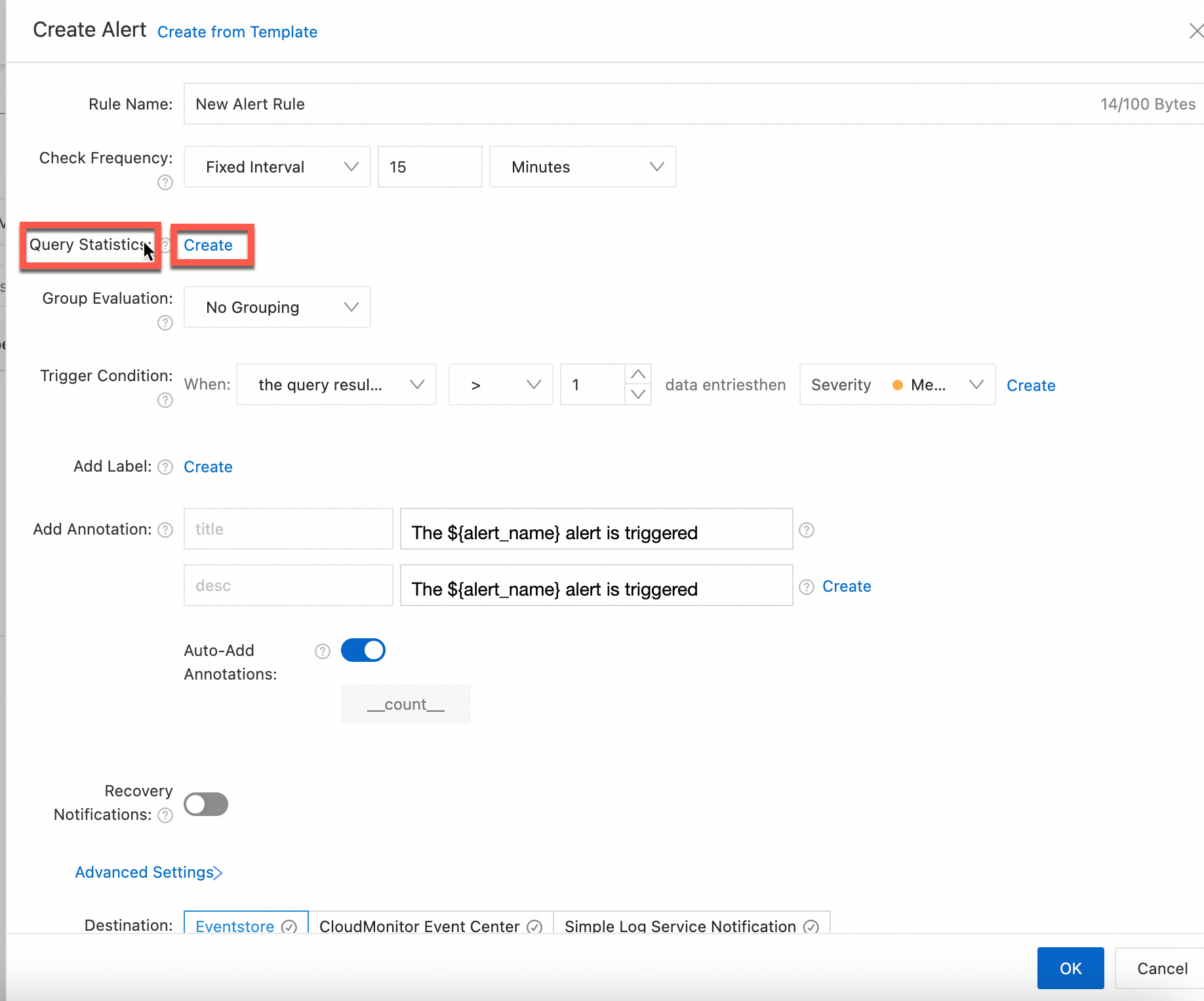The image size is (1204, 1001).
Task: Show help for Add Label
Action: 165,467
